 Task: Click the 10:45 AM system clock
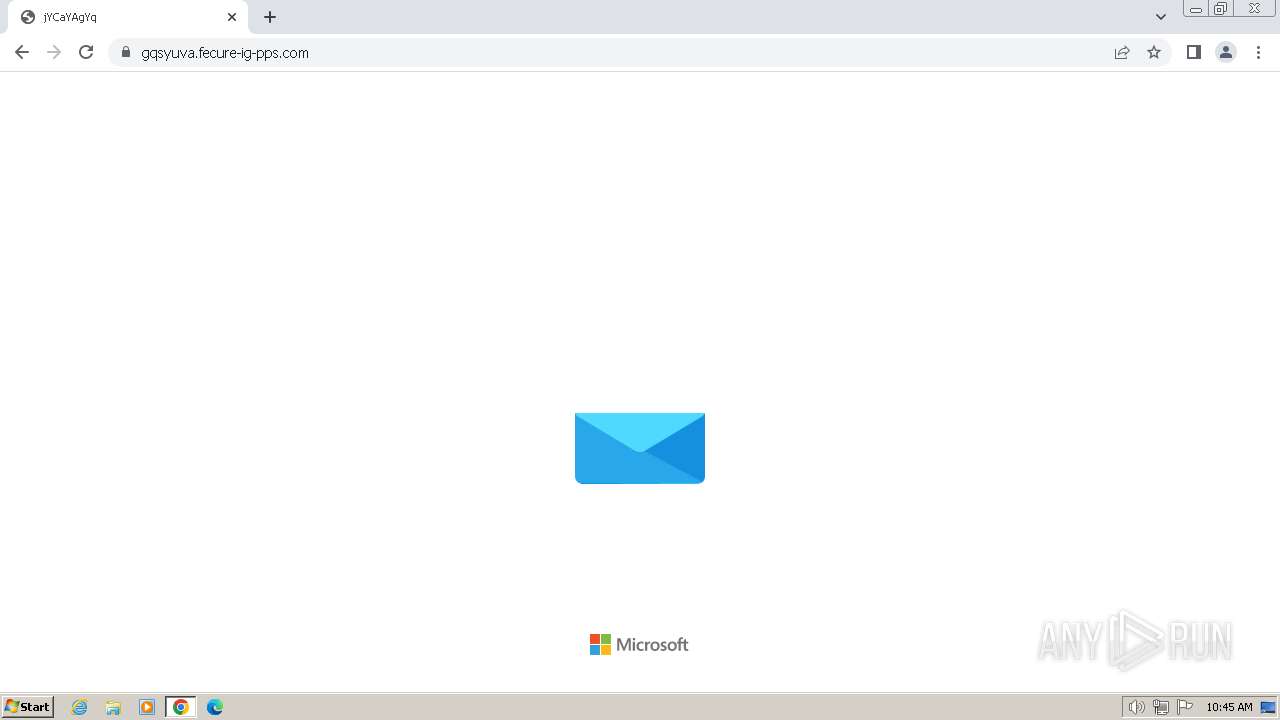[1229, 707]
